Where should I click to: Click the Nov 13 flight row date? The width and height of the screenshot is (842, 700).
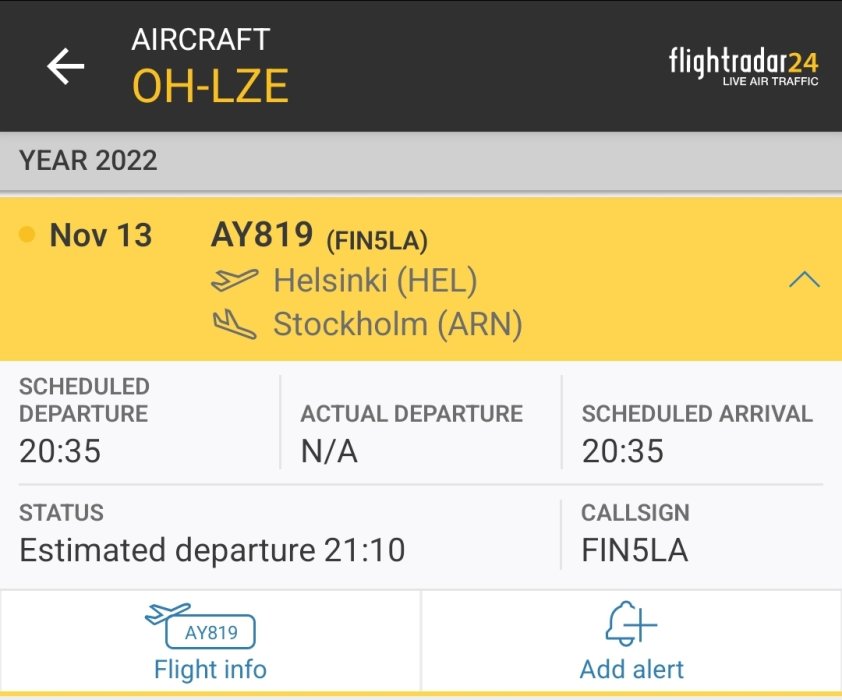coord(101,236)
